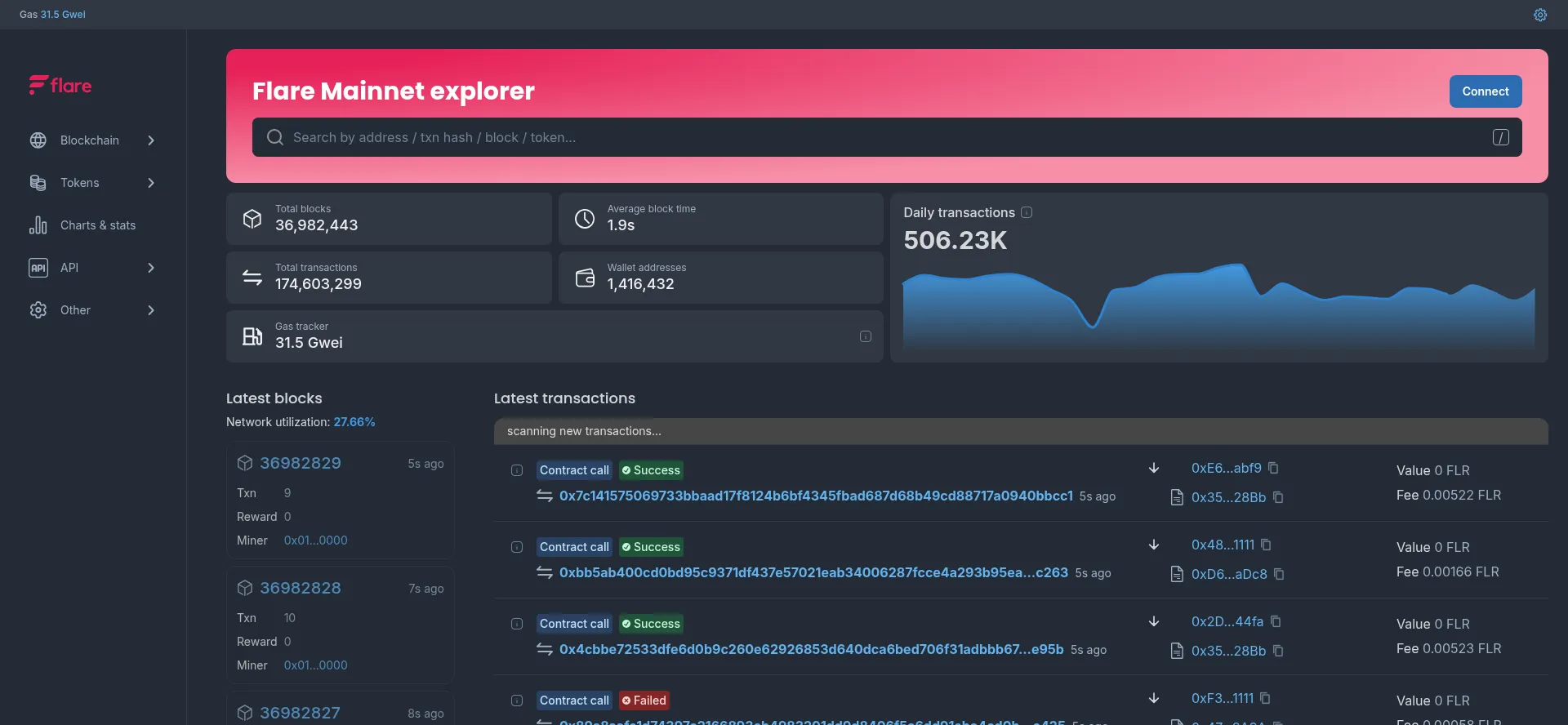
Task: Click the Other gear icon in sidebar
Action: tap(38, 310)
